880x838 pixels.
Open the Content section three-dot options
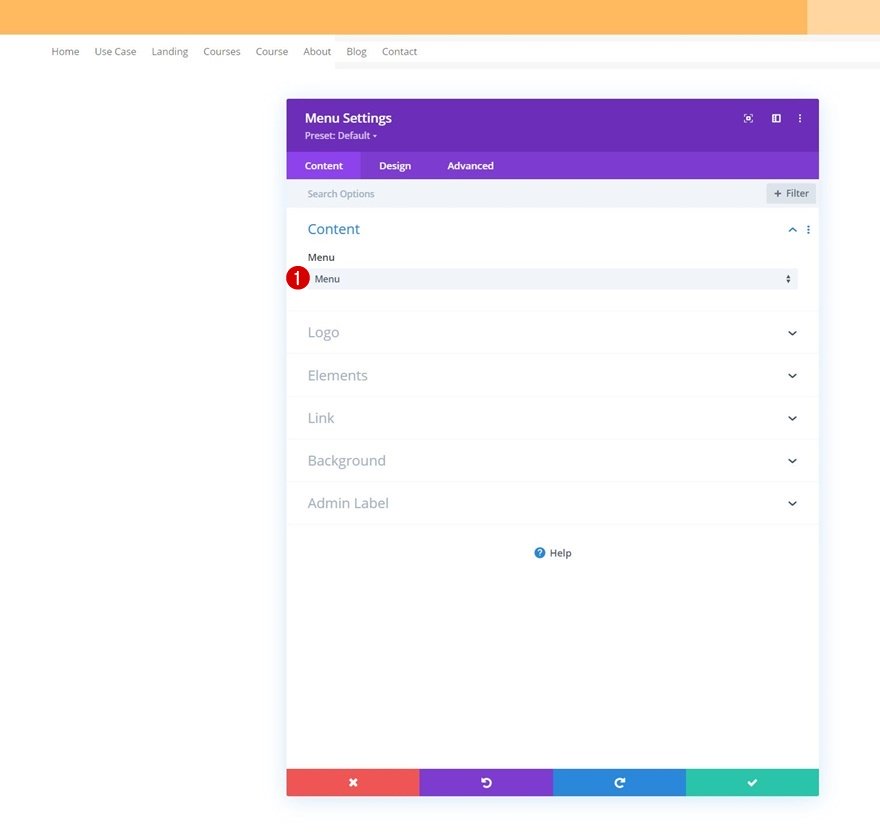tap(808, 230)
